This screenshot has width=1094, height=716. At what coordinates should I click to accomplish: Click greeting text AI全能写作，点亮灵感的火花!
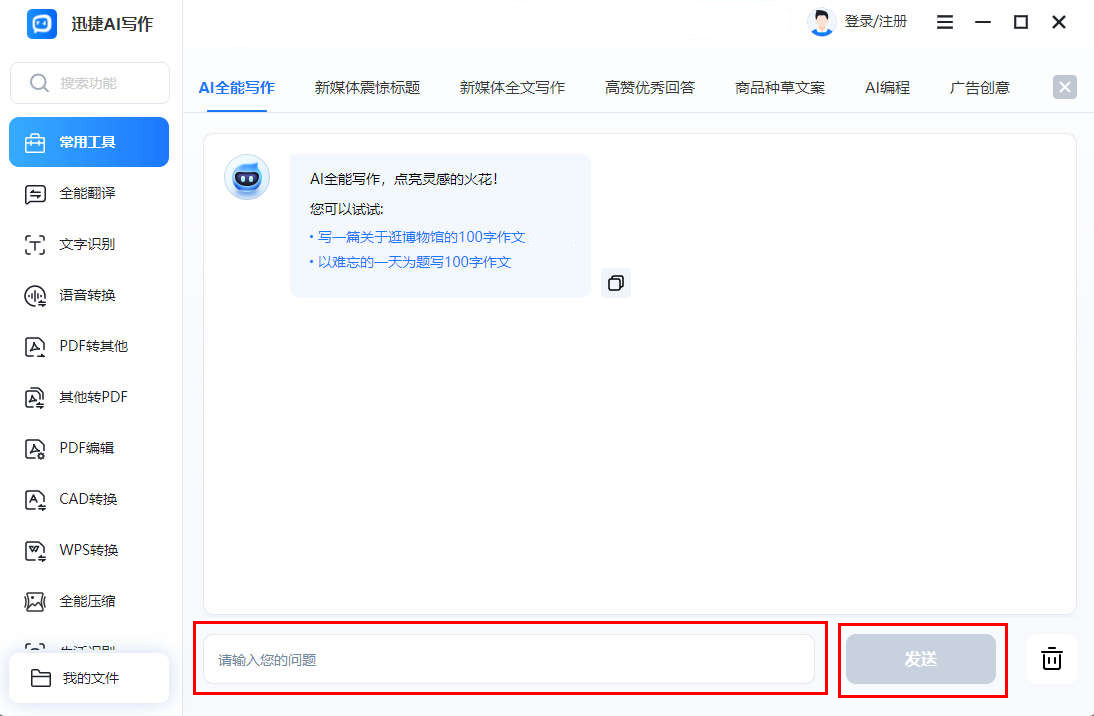click(x=404, y=179)
